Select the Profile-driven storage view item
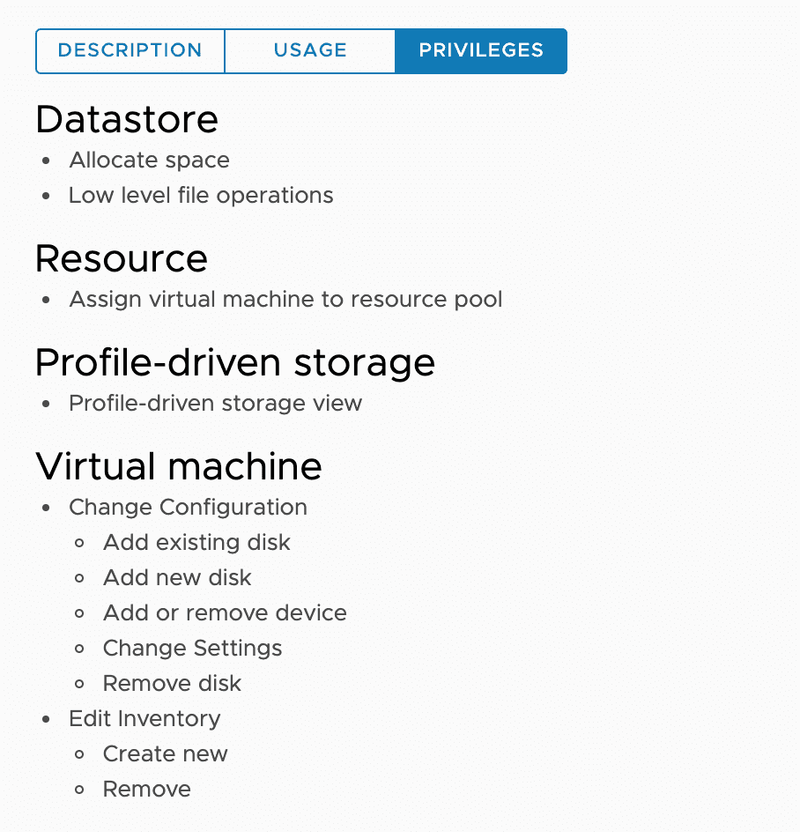The image size is (800, 832). point(215,403)
